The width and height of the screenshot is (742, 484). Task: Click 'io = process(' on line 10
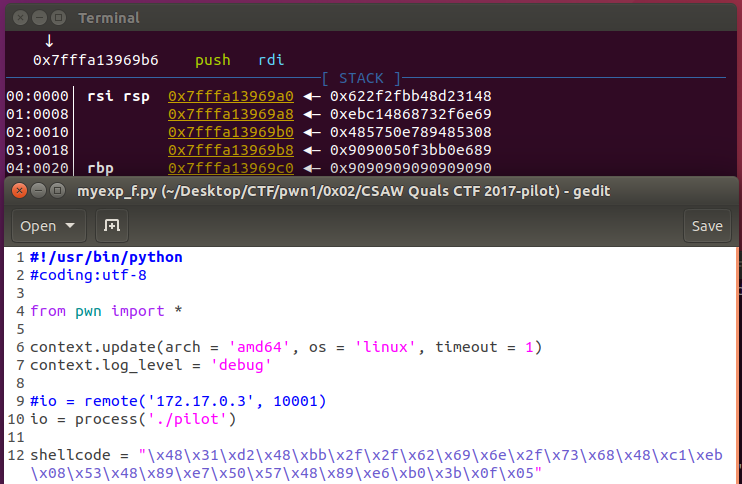pos(88,419)
